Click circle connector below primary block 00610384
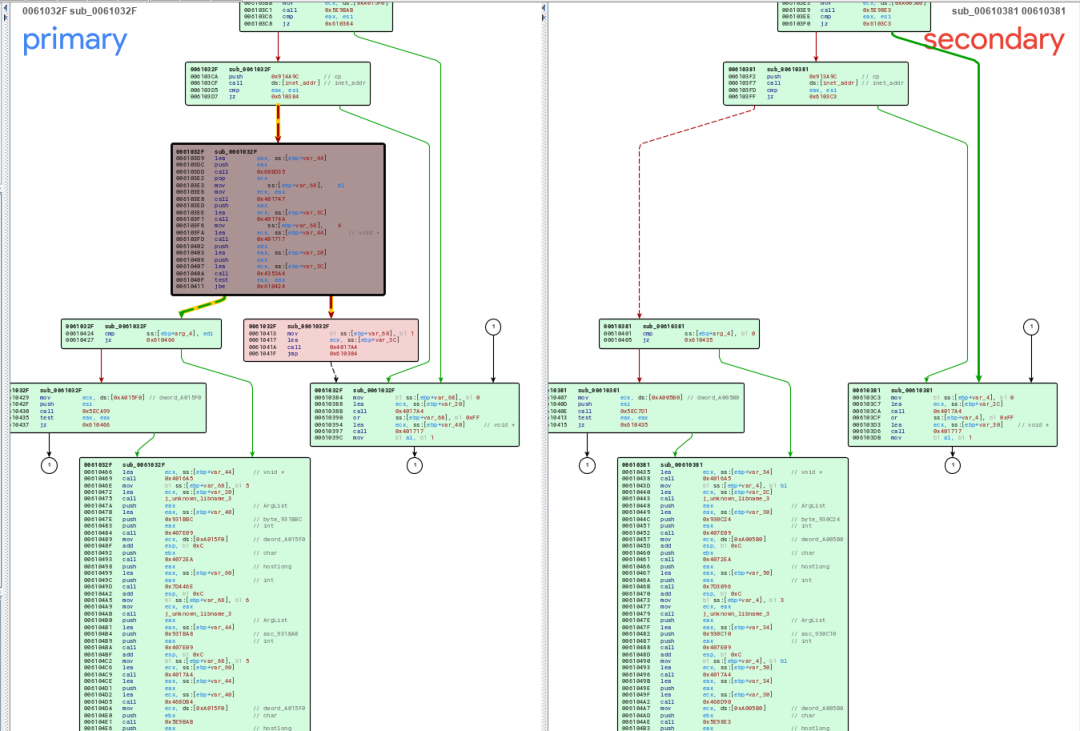 pos(415,464)
